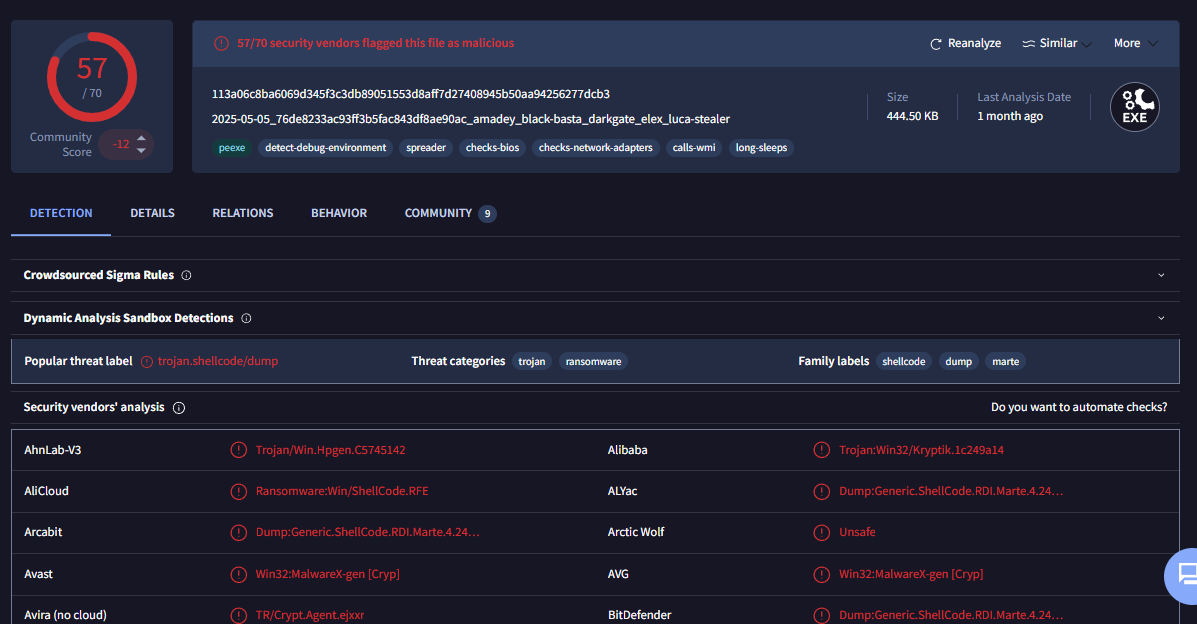Switch to the Details tab
The width and height of the screenshot is (1197, 624).
click(x=152, y=213)
